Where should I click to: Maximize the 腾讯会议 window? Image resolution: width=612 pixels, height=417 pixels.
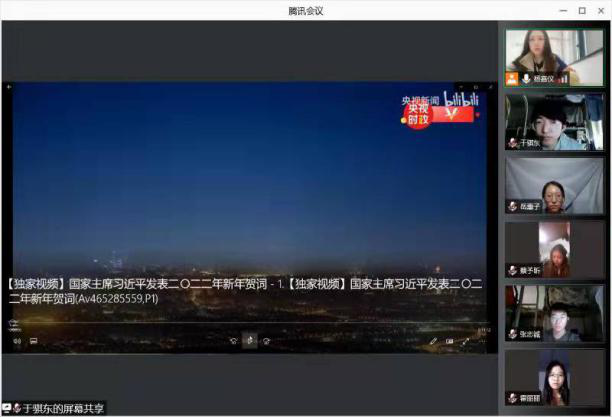pos(582,10)
